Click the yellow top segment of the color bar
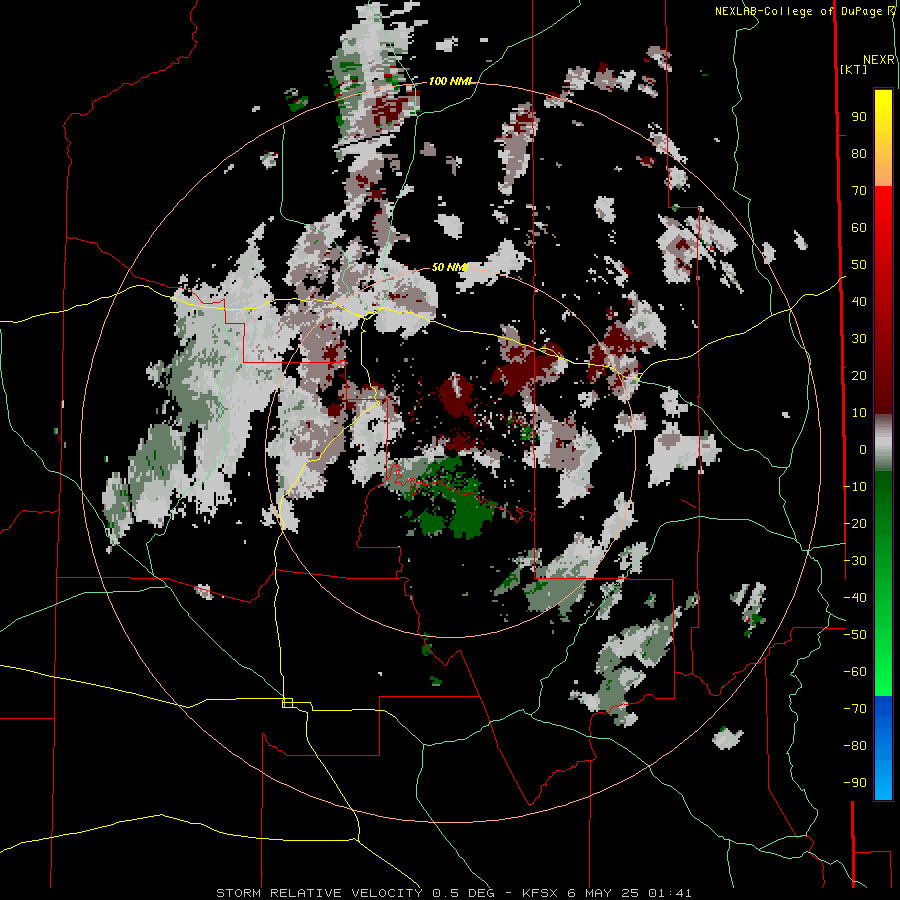Viewport: 900px width, 900px height. tap(883, 138)
